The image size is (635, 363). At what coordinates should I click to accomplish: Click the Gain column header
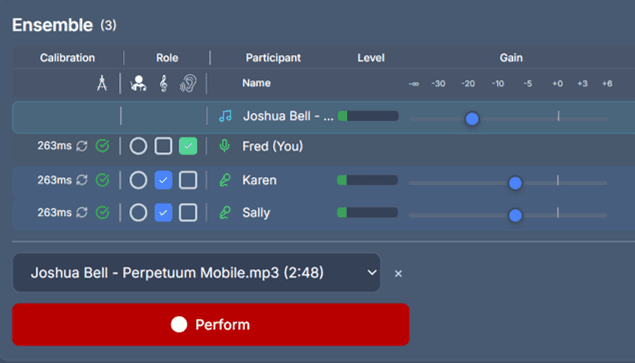point(511,58)
